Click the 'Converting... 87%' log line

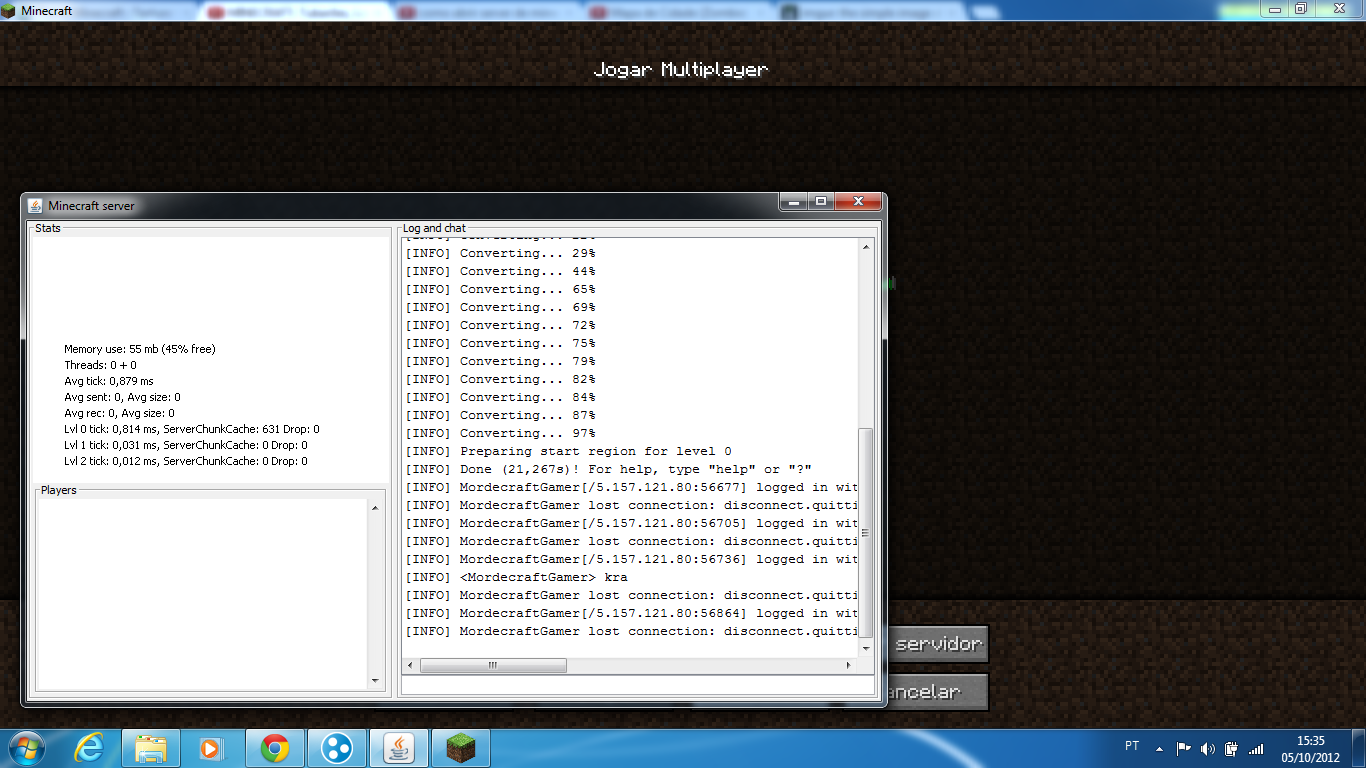point(500,415)
